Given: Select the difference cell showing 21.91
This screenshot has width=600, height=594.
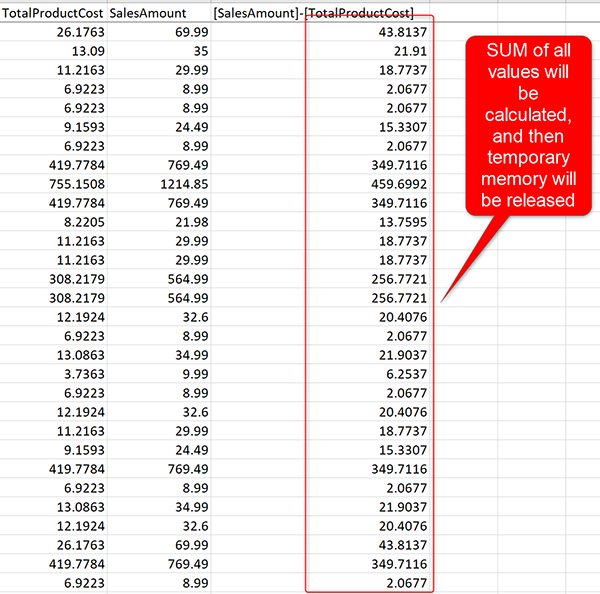Looking at the screenshot, I should [320, 51].
